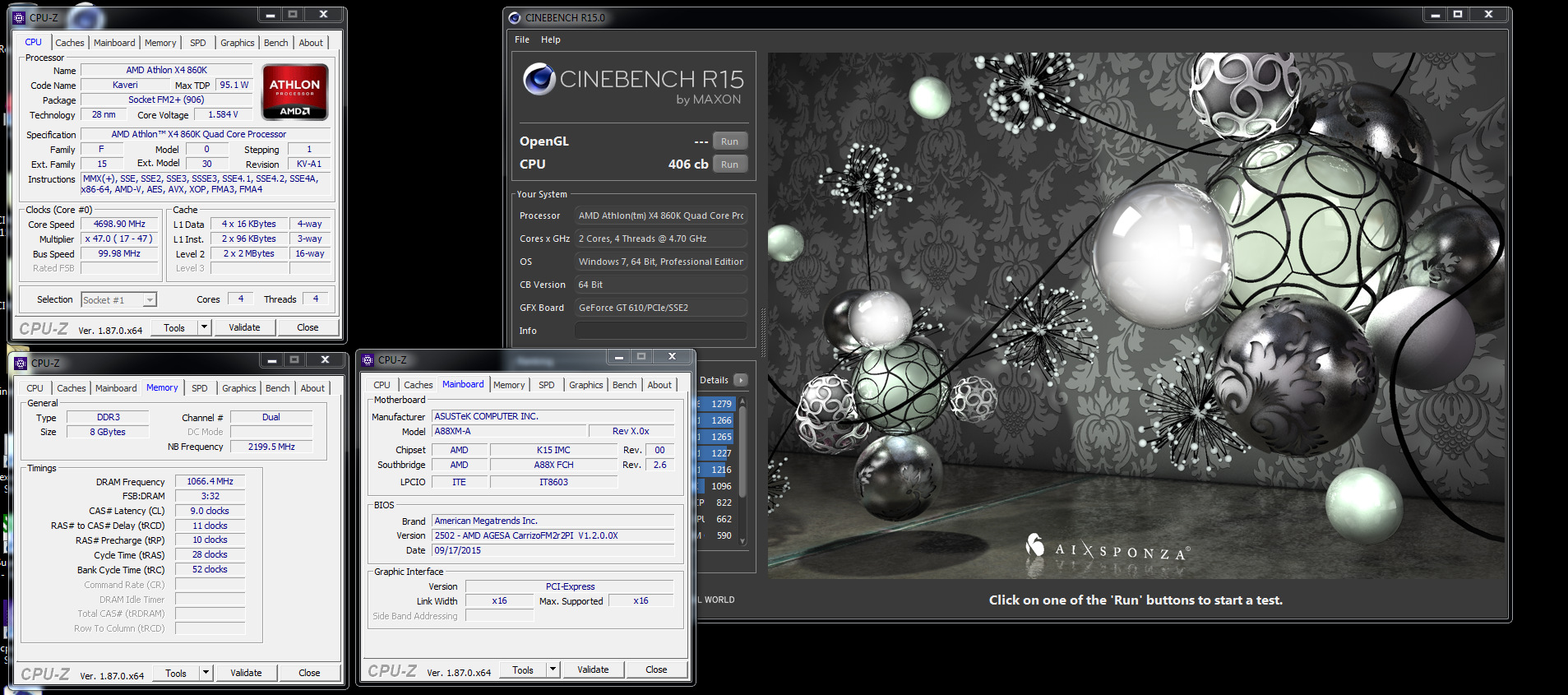Expand Tools arrow in the CPU tab window

coord(204,327)
